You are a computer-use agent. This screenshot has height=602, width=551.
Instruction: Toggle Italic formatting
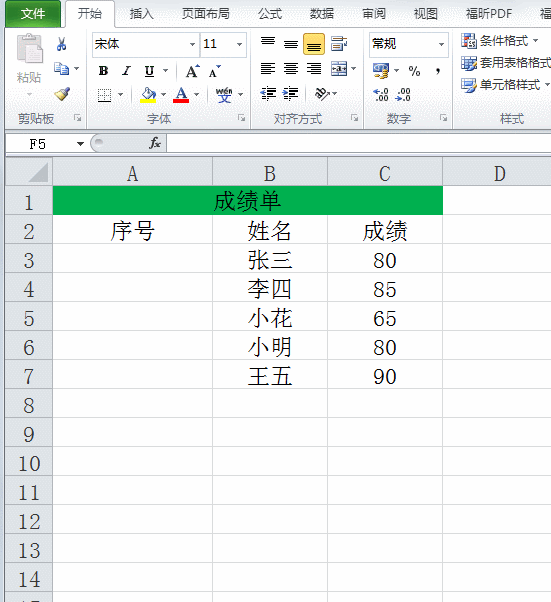126,71
